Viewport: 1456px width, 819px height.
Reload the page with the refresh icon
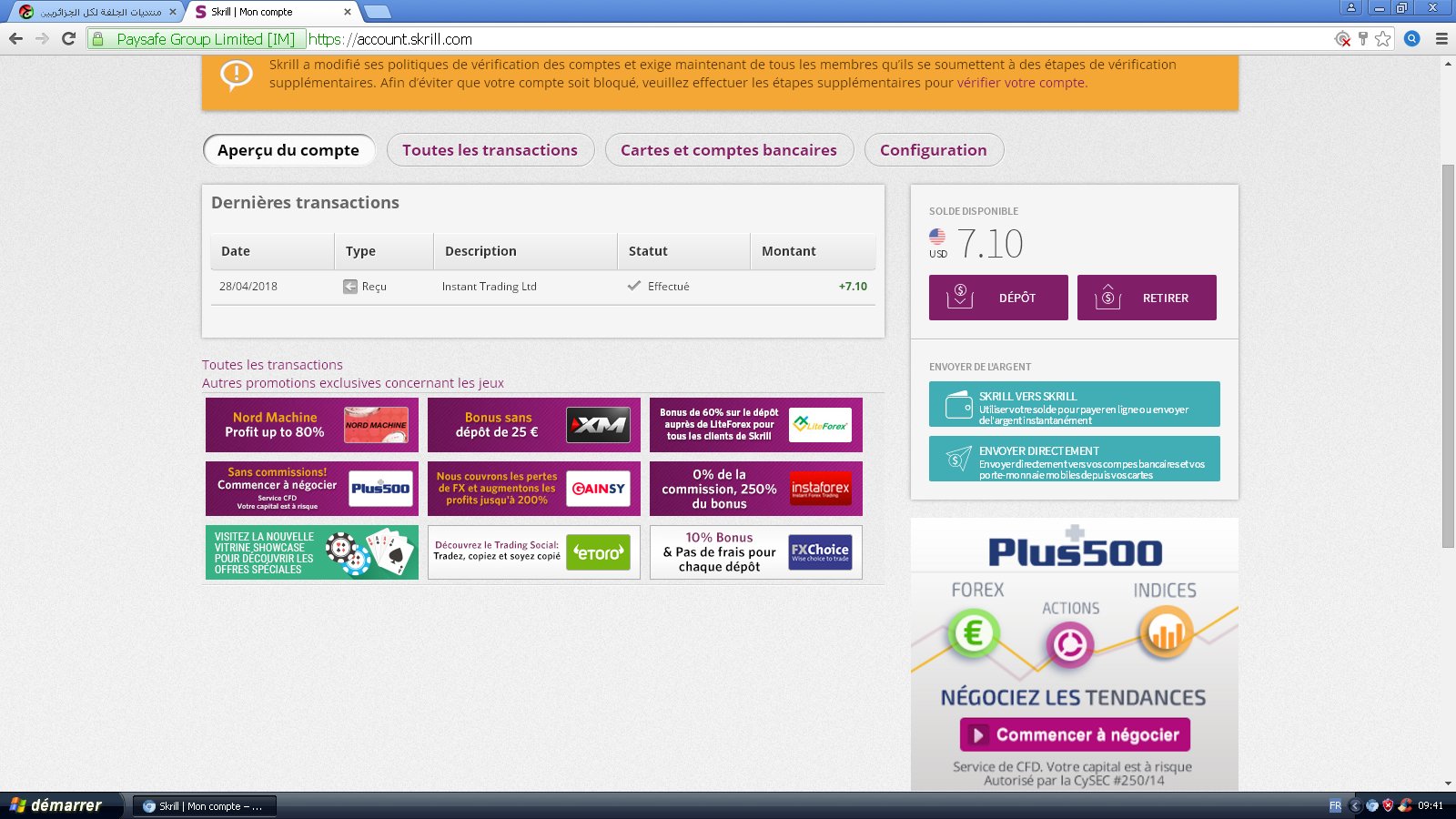[68, 39]
